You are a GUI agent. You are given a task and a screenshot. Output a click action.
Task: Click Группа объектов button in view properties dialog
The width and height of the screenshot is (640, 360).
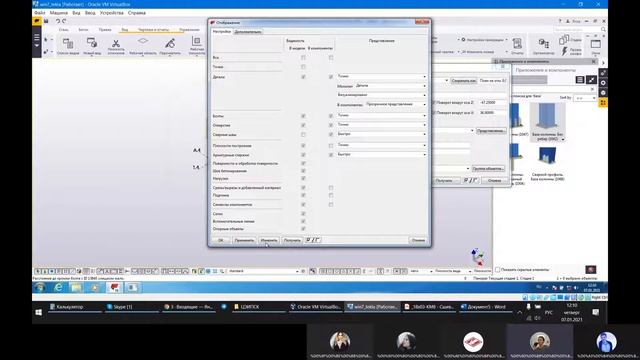488,169
